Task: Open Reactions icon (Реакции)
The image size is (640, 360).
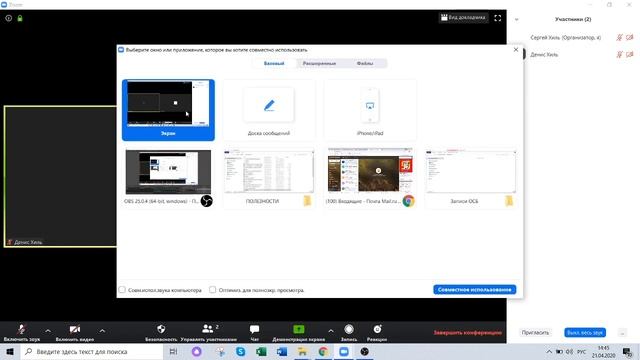Action: (377, 329)
